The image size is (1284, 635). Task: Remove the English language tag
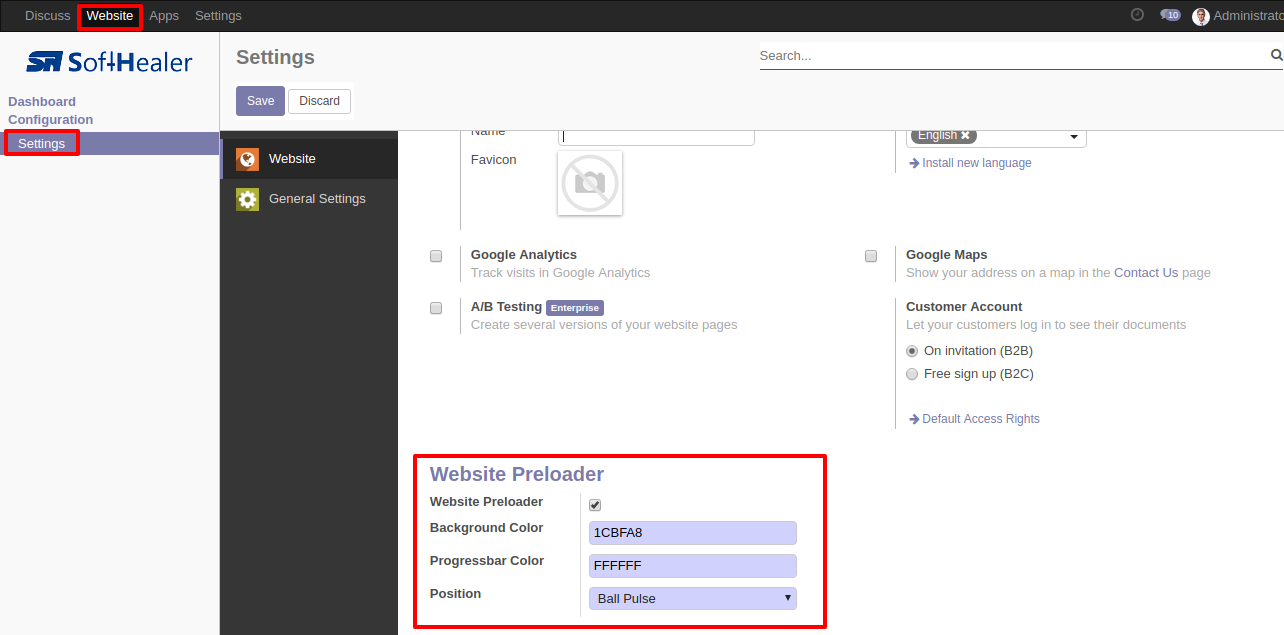tap(965, 136)
